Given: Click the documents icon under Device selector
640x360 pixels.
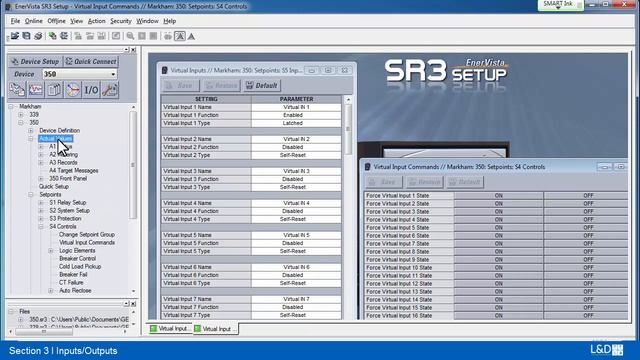Looking at the screenshot, I should (54, 89).
